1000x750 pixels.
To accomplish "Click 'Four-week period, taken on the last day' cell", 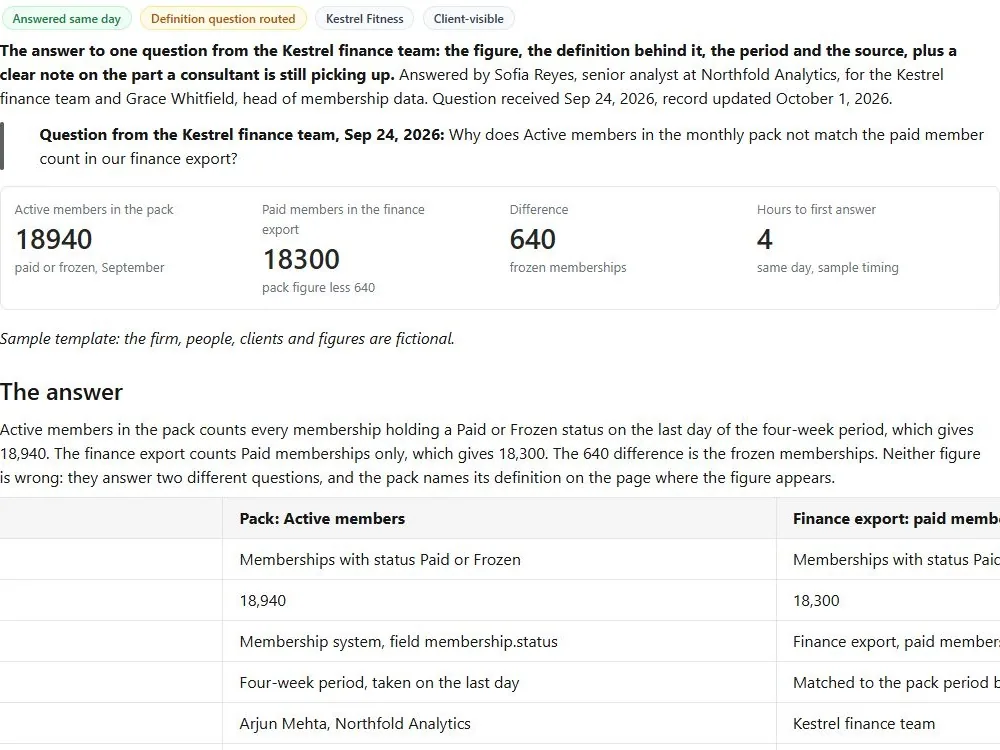I will pyautogui.click(x=499, y=682).
